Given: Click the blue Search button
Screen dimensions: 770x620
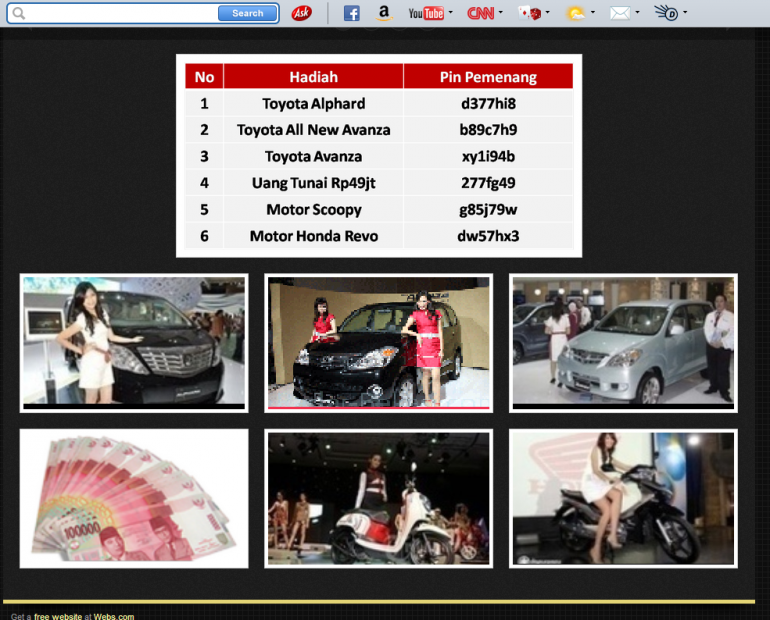Looking at the screenshot, I should click(248, 13).
